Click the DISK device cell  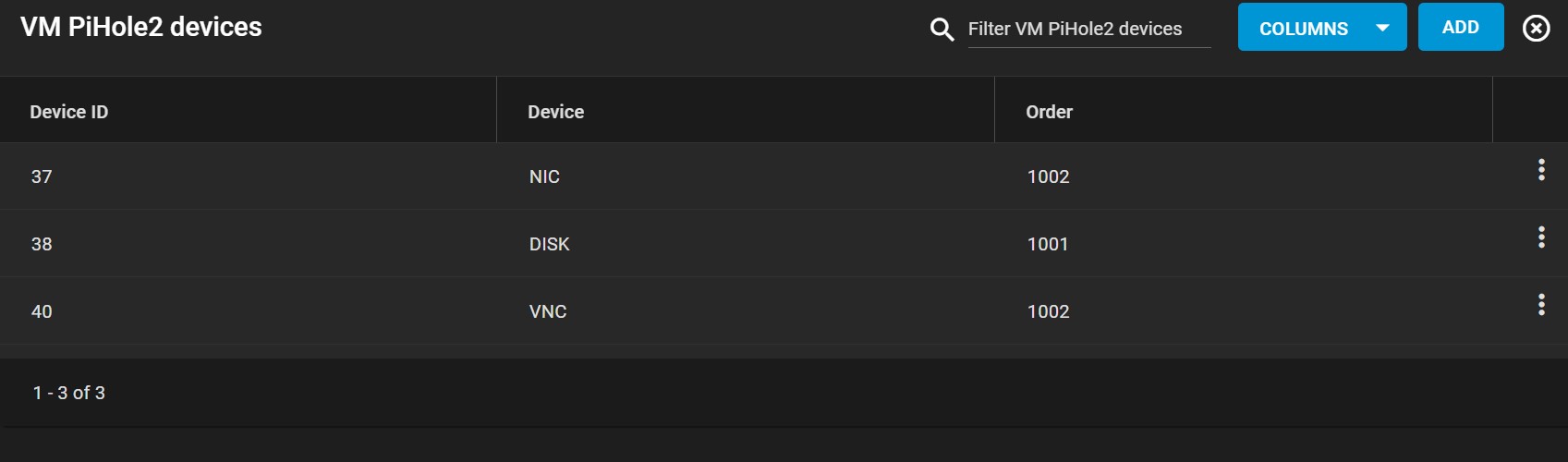tap(549, 244)
